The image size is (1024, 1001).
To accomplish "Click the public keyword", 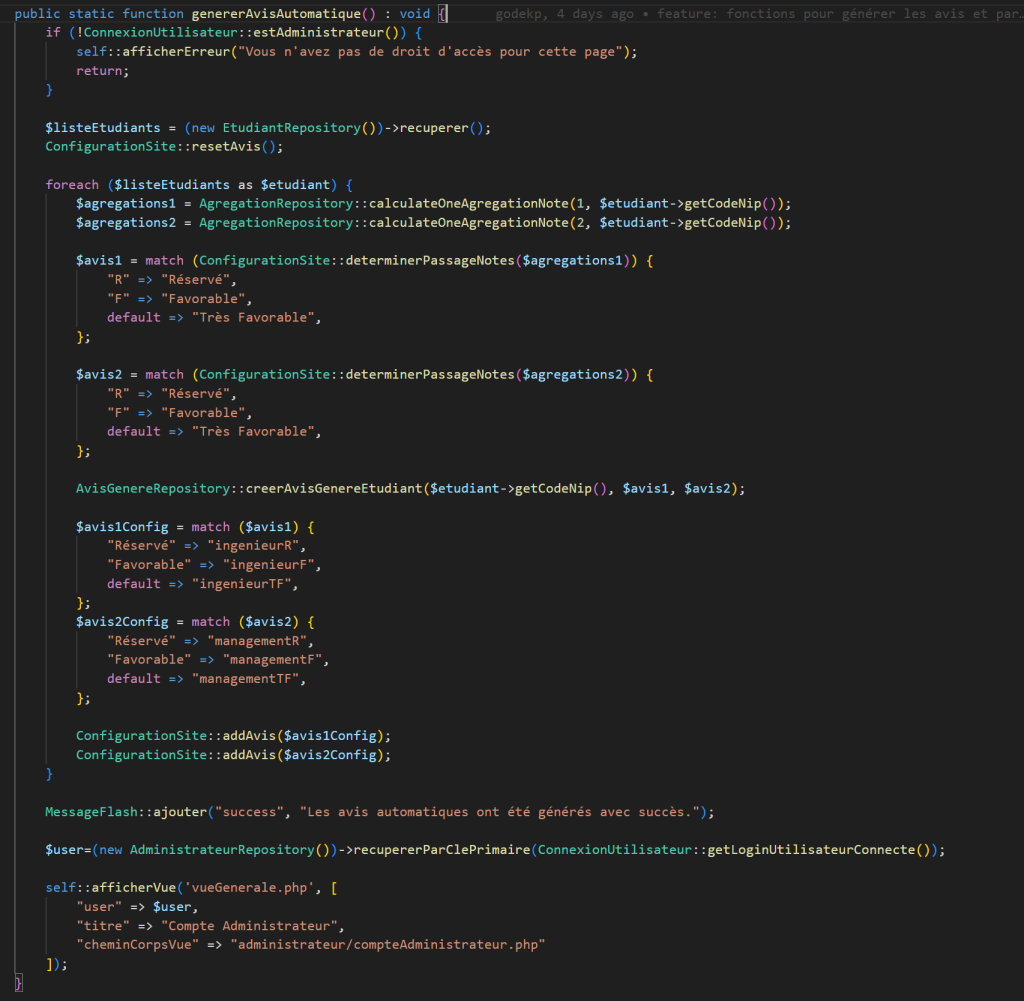I will coord(37,14).
